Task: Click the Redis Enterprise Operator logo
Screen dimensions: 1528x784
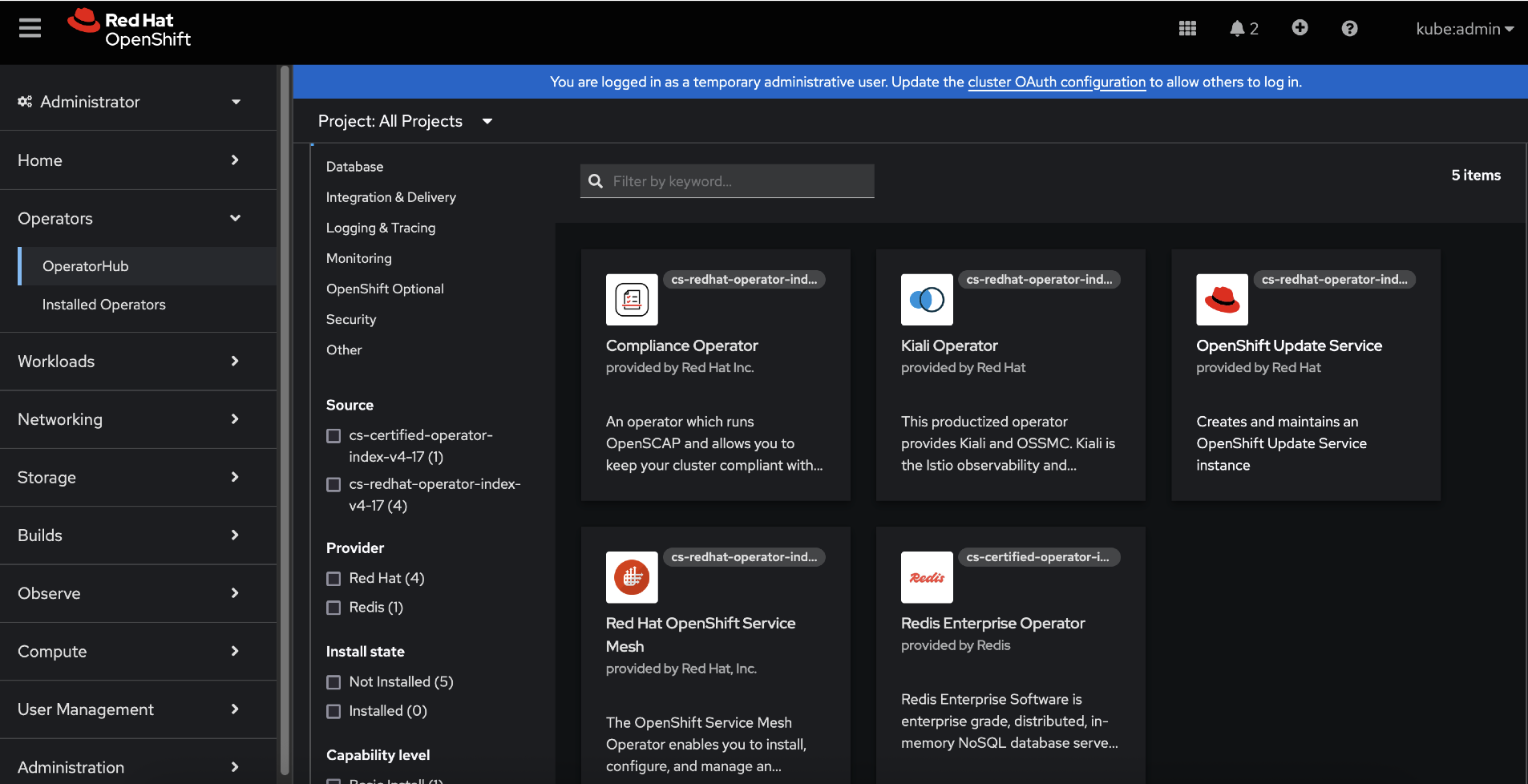Action: click(x=927, y=577)
